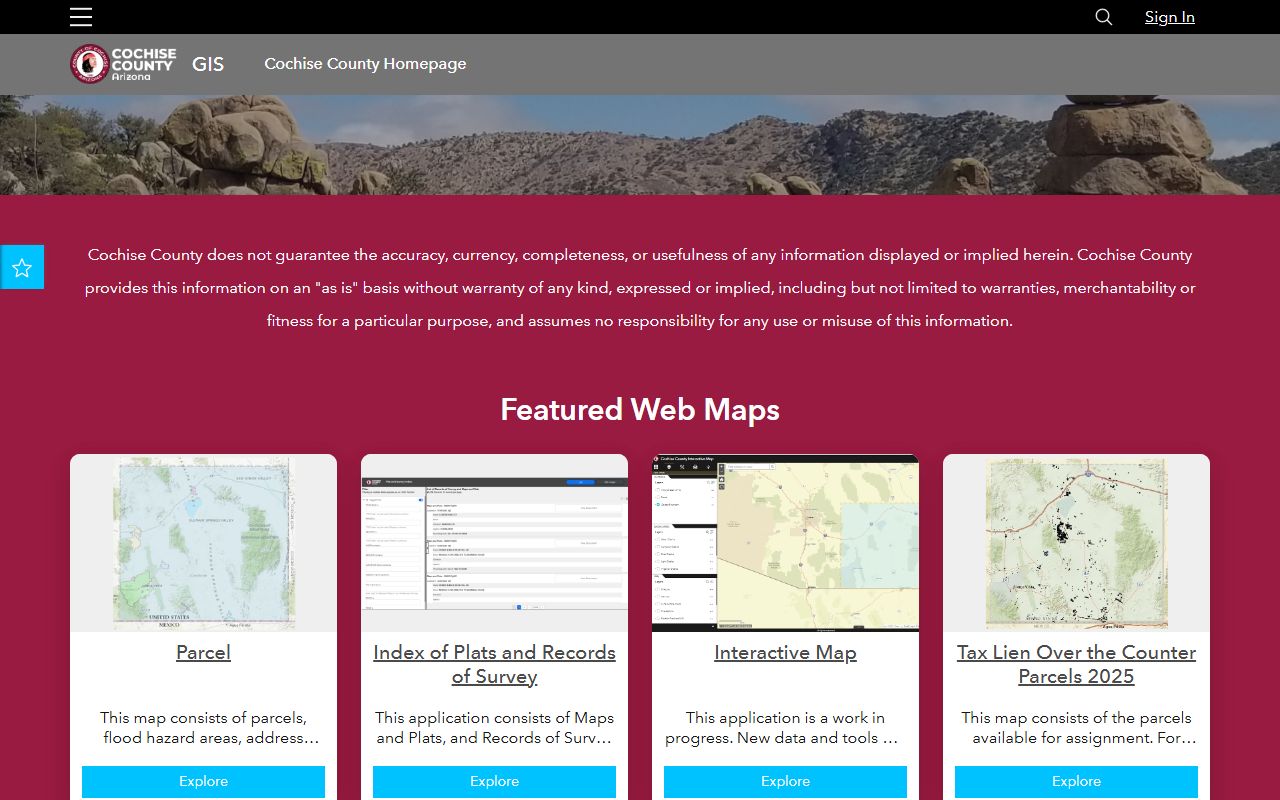
Task: Explore the Parcel map
Action: (x=203, y=782)
